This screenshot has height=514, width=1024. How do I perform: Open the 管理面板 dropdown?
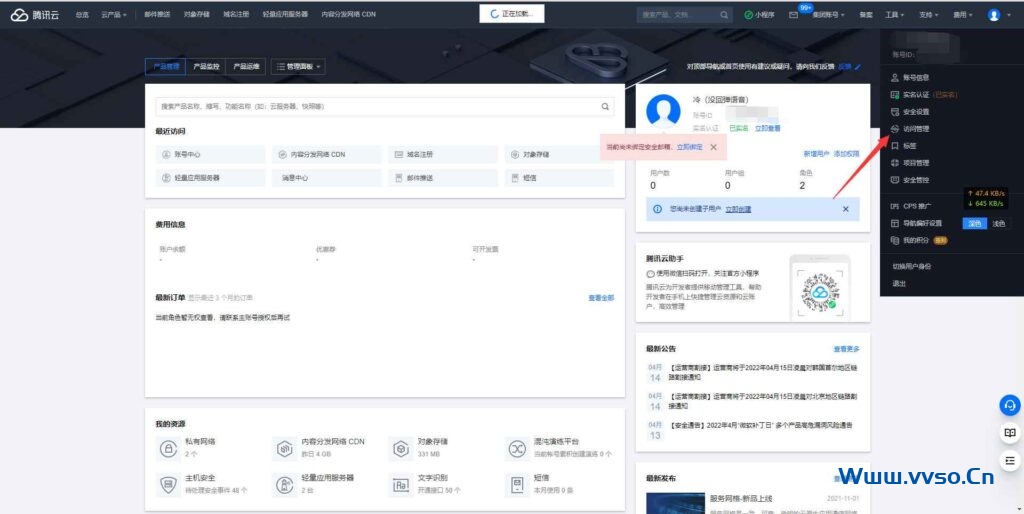[298, 67]
